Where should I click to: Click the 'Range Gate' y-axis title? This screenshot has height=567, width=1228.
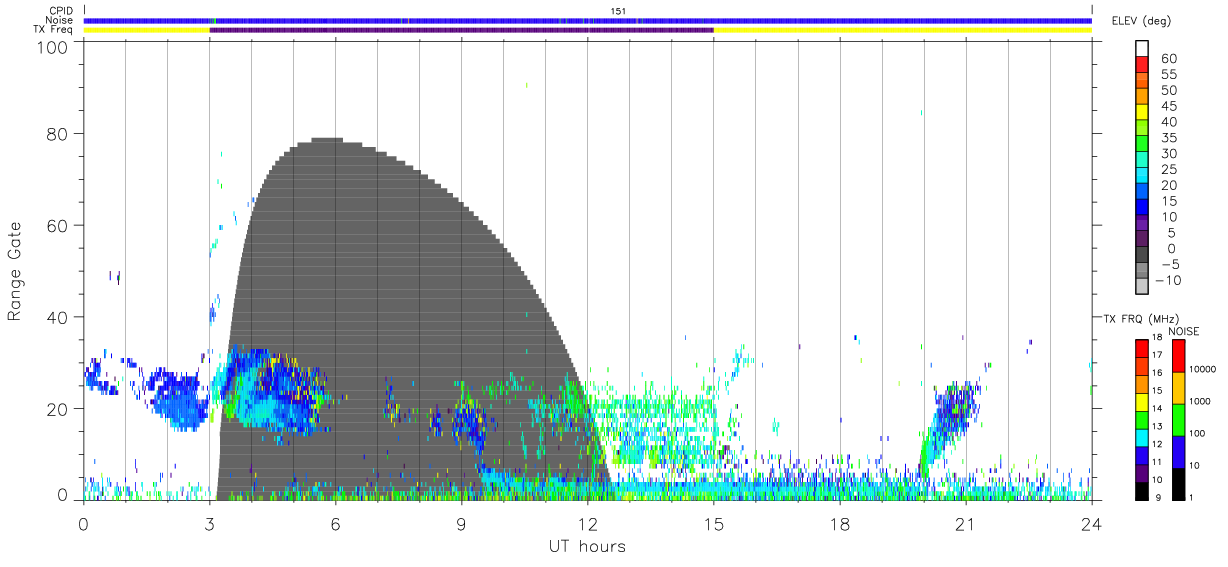pos(15,273)
